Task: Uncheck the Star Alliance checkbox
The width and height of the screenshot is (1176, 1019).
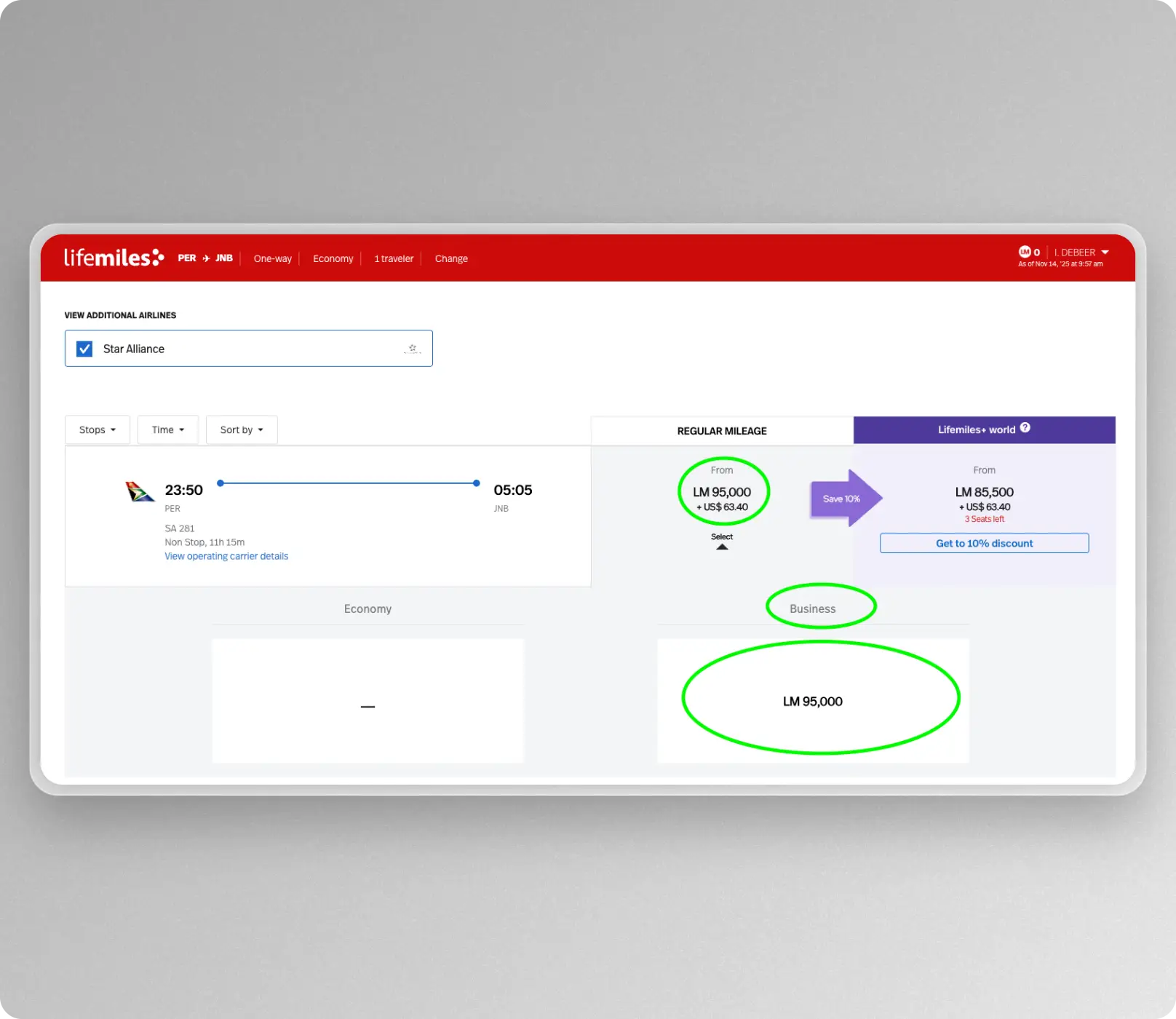Action: point(84,349)
